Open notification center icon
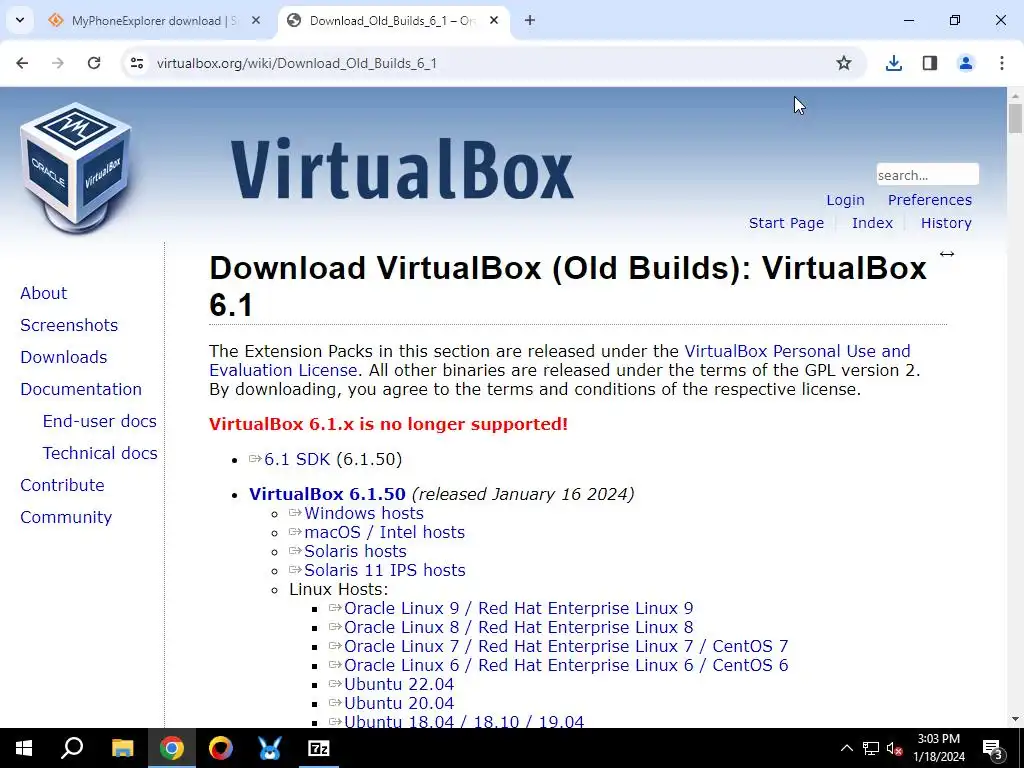The width and height of the screenshot is (1024, 768). click(x=993, y=748)
